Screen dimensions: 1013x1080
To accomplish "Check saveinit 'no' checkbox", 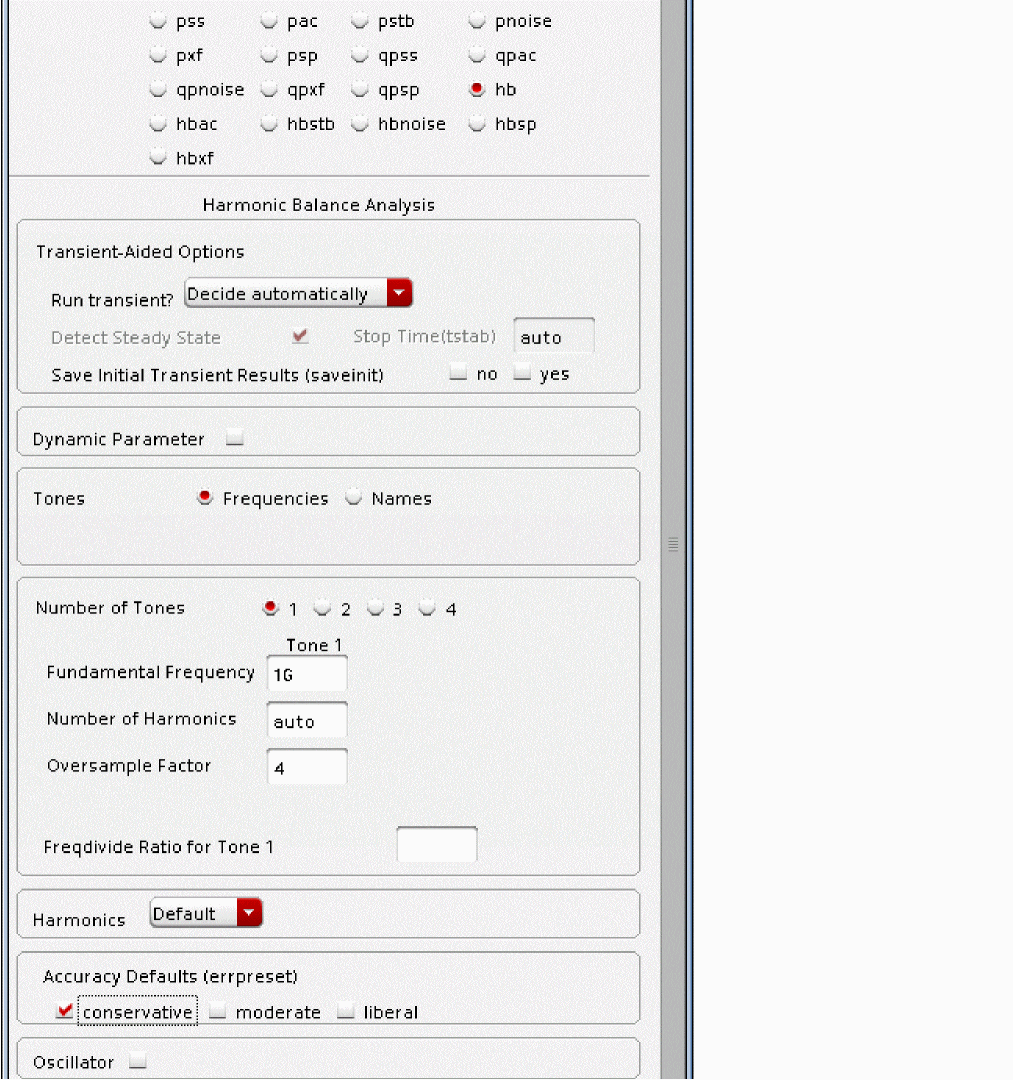I will [x=458, y=374].
